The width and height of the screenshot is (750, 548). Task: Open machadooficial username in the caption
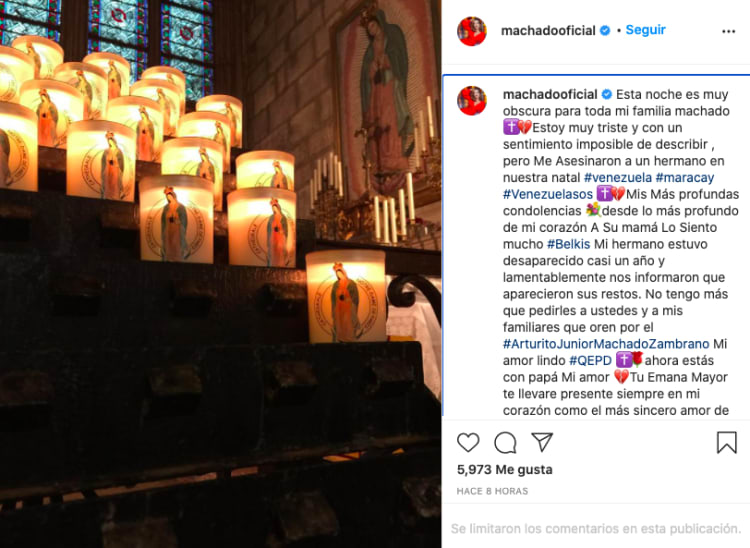click(x=550, y=94)
